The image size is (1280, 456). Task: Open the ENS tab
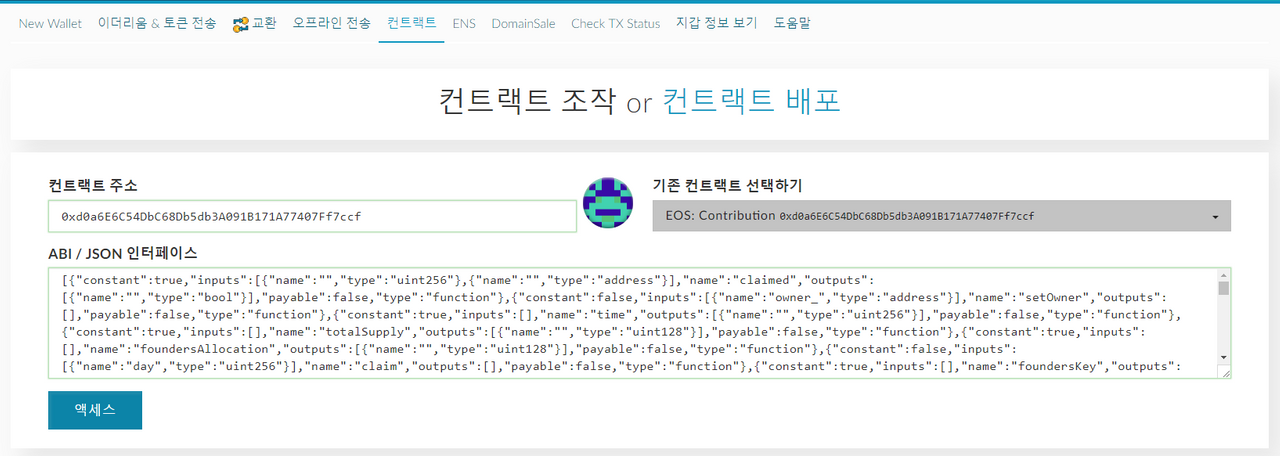(464, 23)
